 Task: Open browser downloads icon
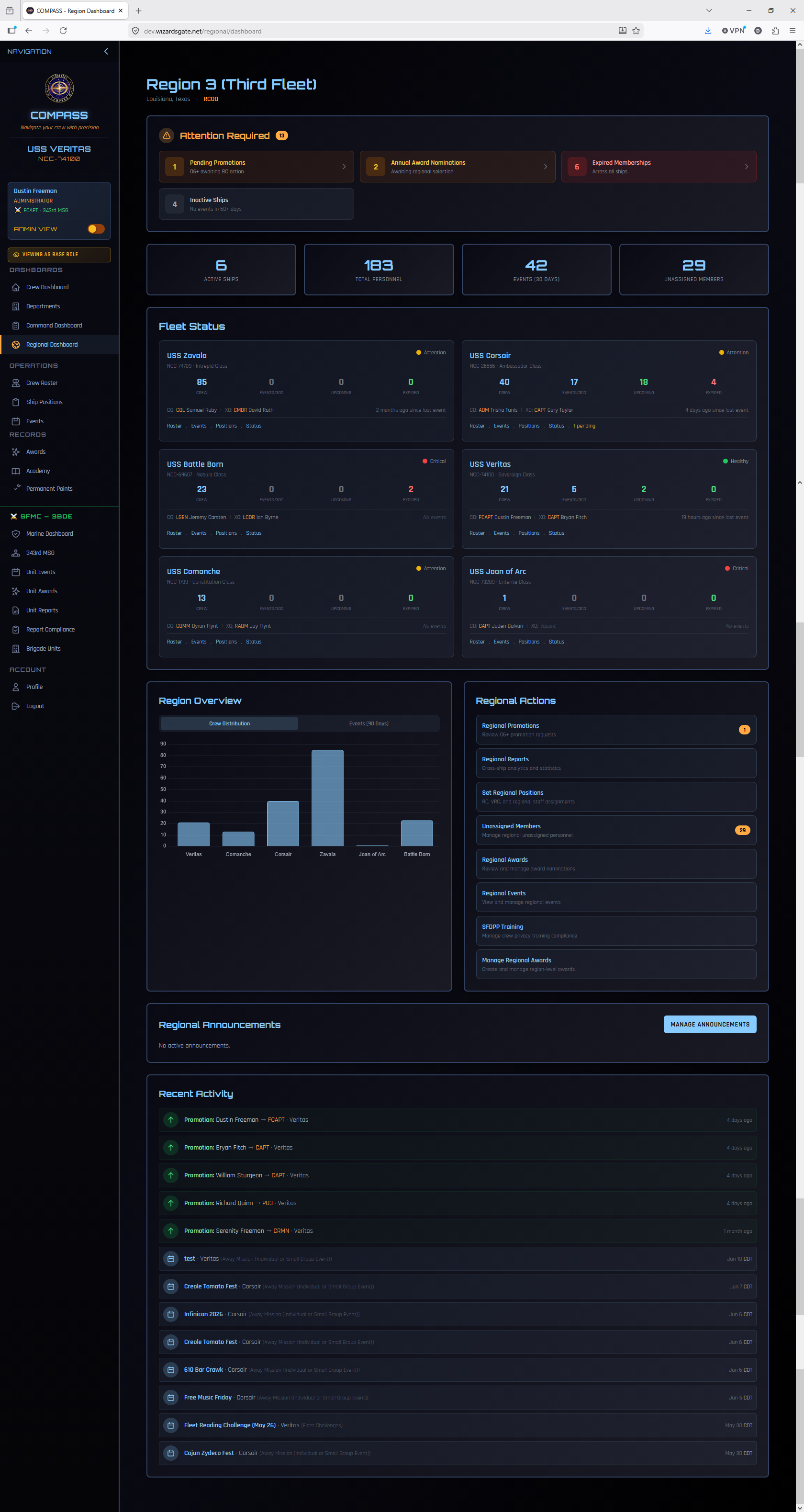pos(708,31)
